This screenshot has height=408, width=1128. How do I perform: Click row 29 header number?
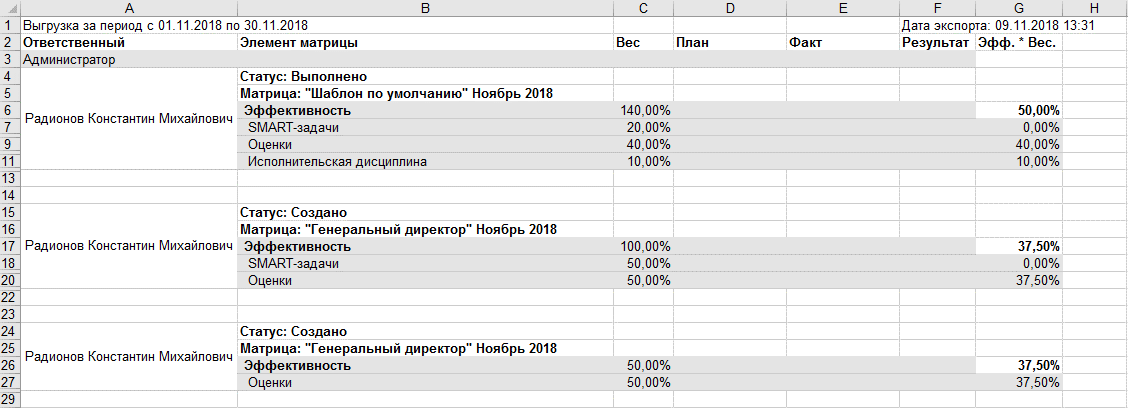point(8,399)
